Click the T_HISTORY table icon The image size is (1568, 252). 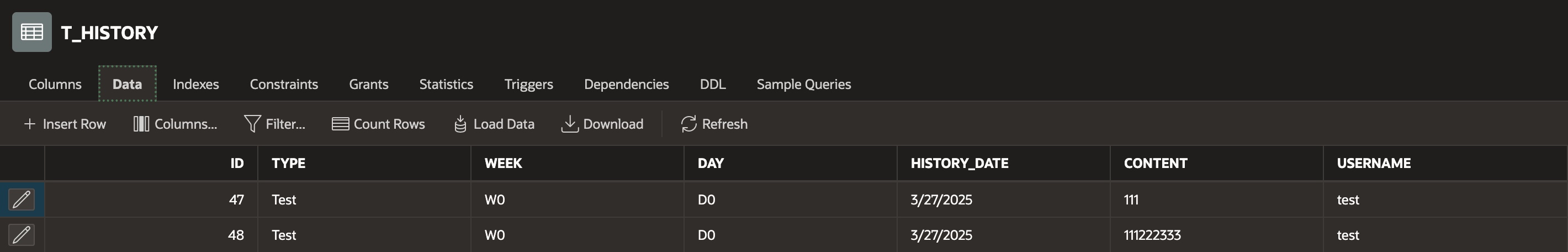tap(31, 32)
